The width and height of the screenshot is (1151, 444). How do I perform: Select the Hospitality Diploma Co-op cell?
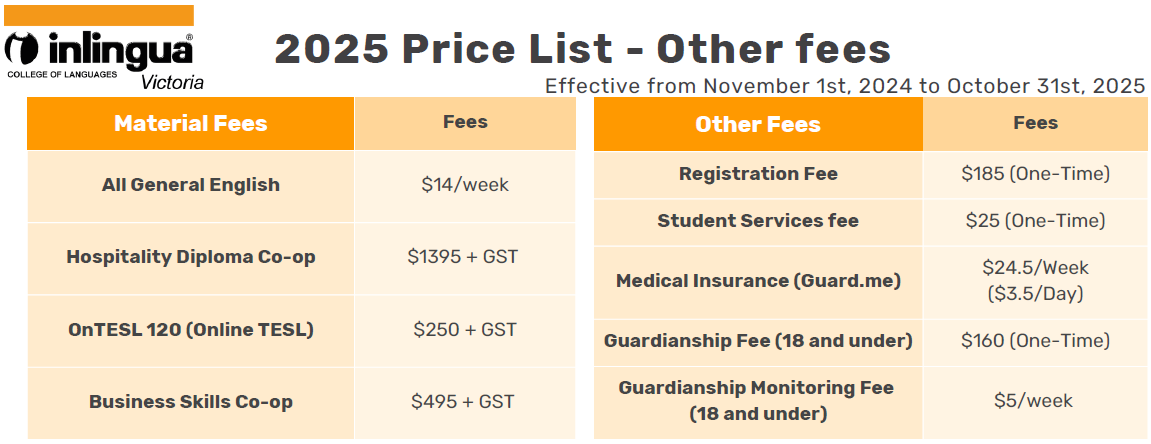tap(190, 257)
